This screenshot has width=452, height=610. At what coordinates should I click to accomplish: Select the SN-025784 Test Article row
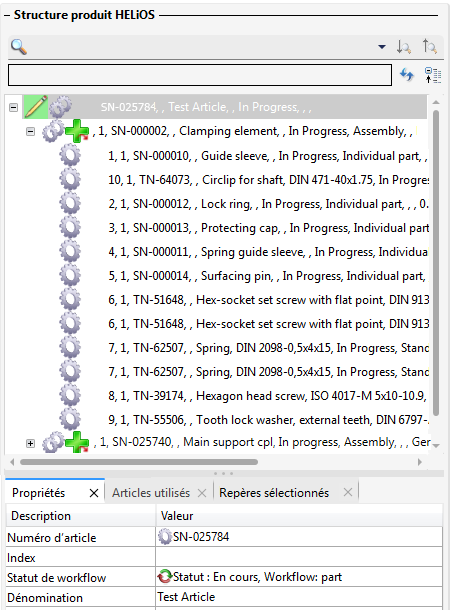coord(225,107)
